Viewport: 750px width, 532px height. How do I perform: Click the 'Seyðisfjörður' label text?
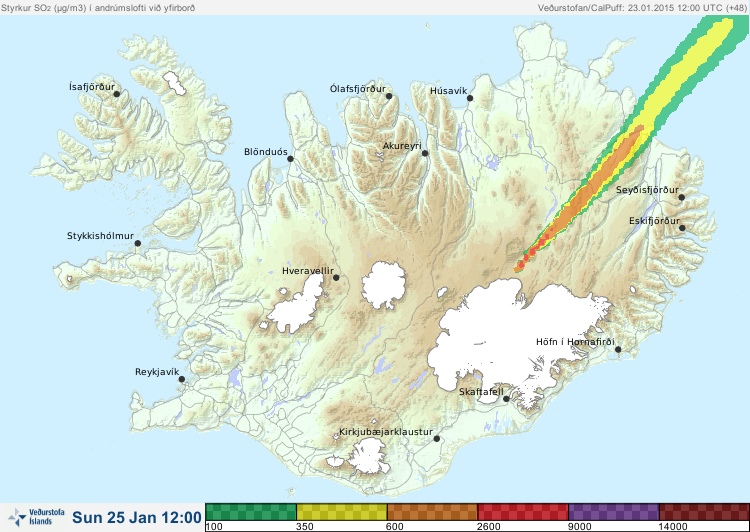tap(647, 190)
